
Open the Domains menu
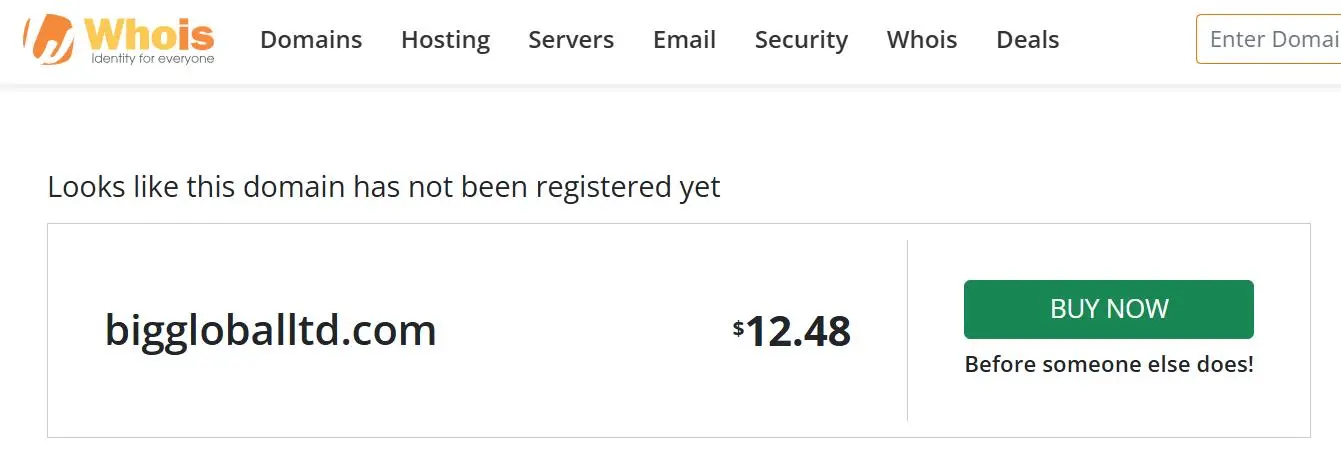pos(311,40)
